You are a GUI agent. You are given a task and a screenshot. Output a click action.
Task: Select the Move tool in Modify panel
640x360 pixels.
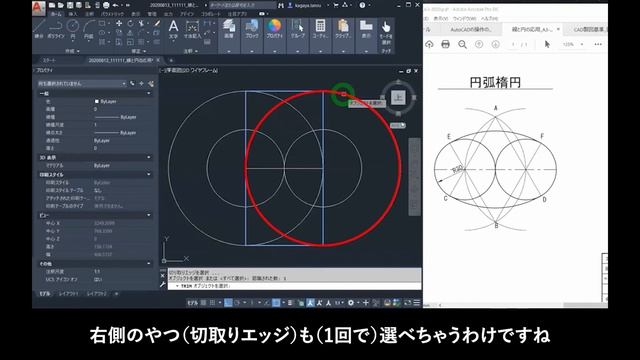point(119,23)
